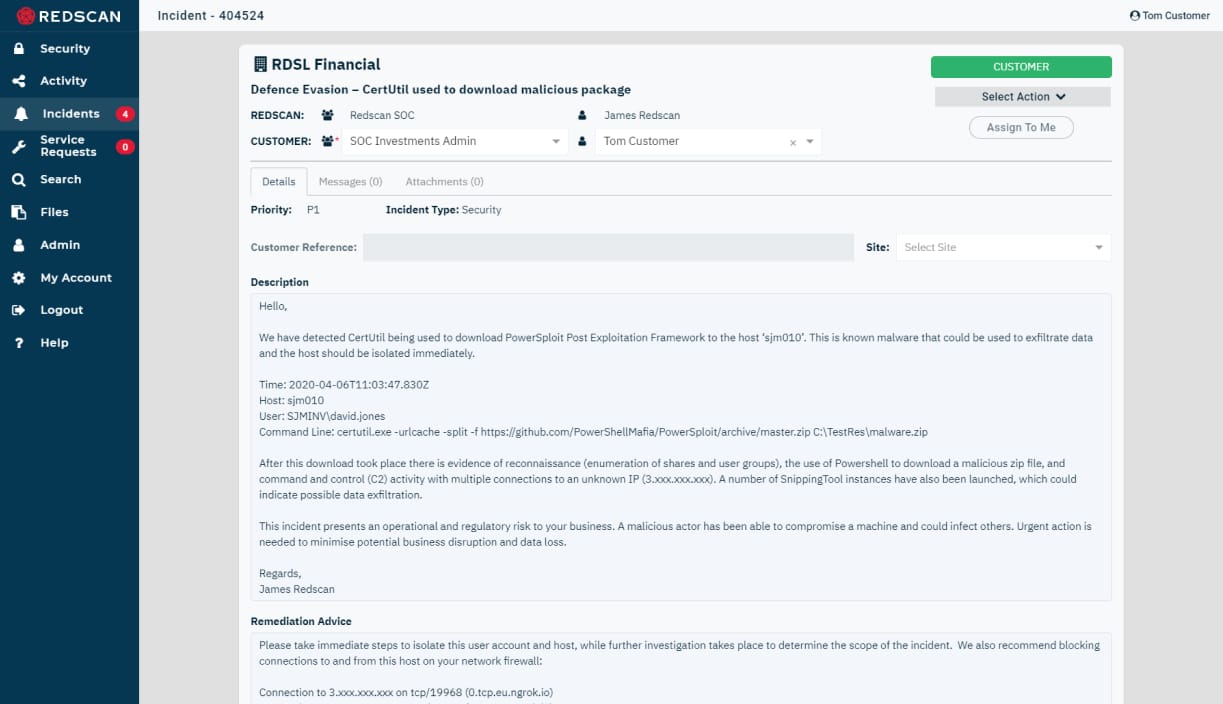Click inside the Description text area
Image resolution: width=1223 pixels, height=704 pixels.
(x=681, y=447)
